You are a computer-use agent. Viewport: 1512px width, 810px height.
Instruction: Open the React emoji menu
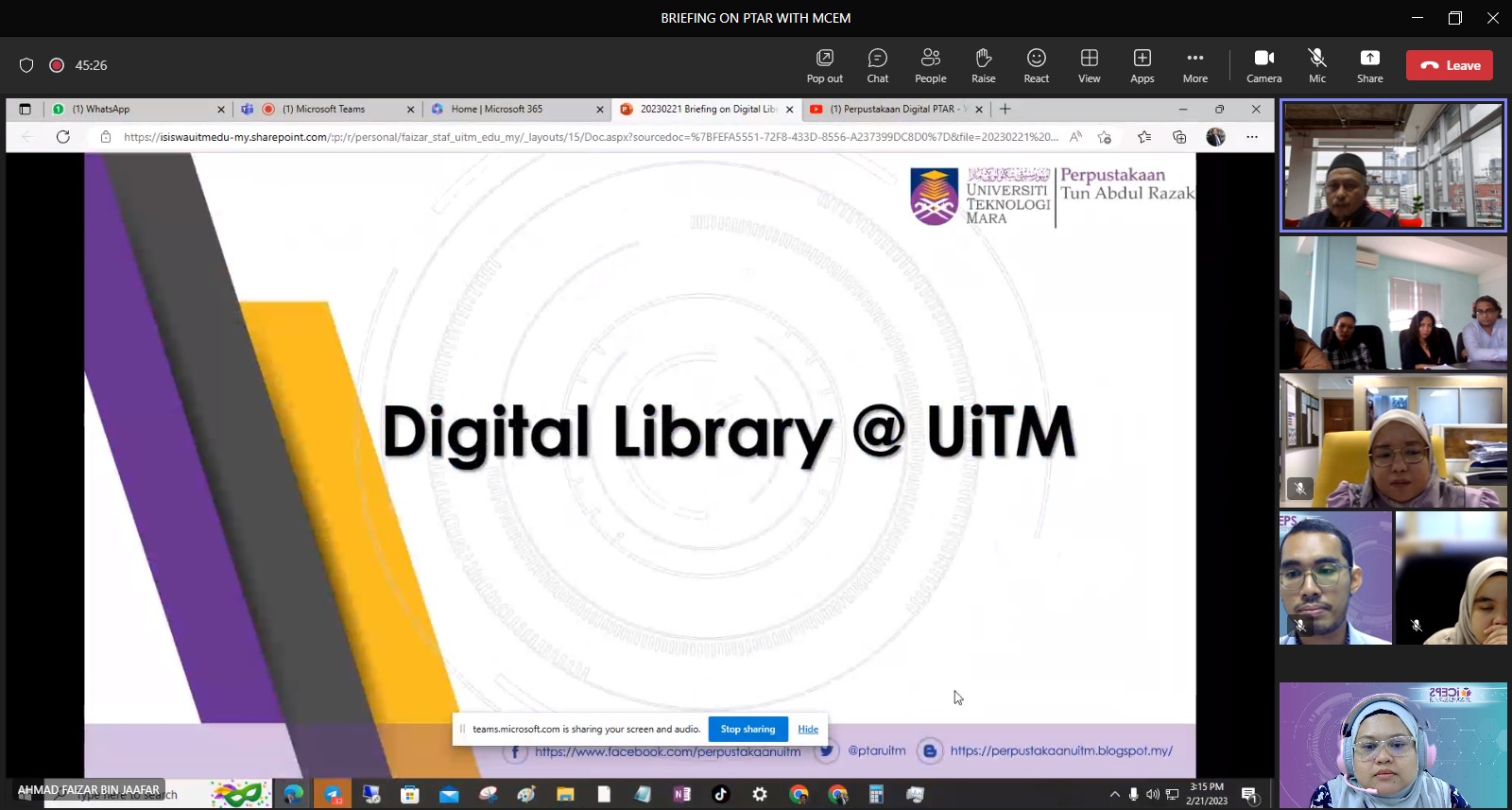(x=1036, y=65)
